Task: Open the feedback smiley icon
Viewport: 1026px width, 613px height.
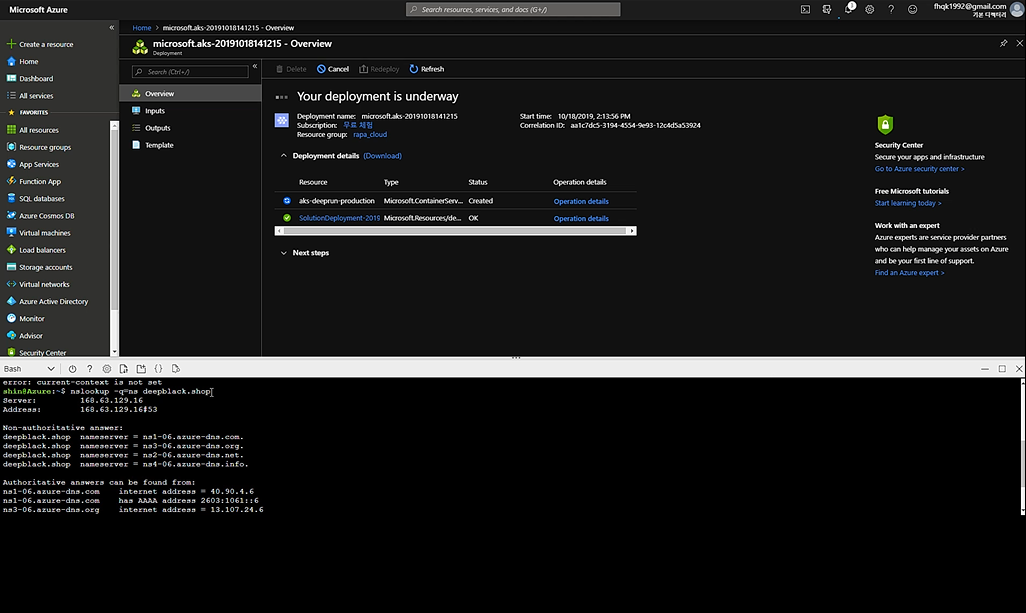Action: tap(912, 9)
